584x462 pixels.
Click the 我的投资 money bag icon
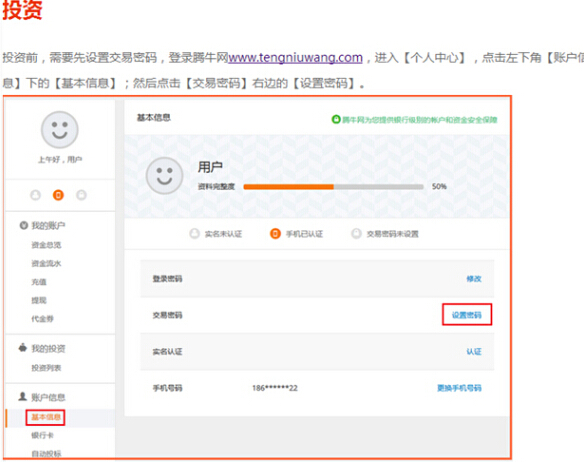(23, 348)
